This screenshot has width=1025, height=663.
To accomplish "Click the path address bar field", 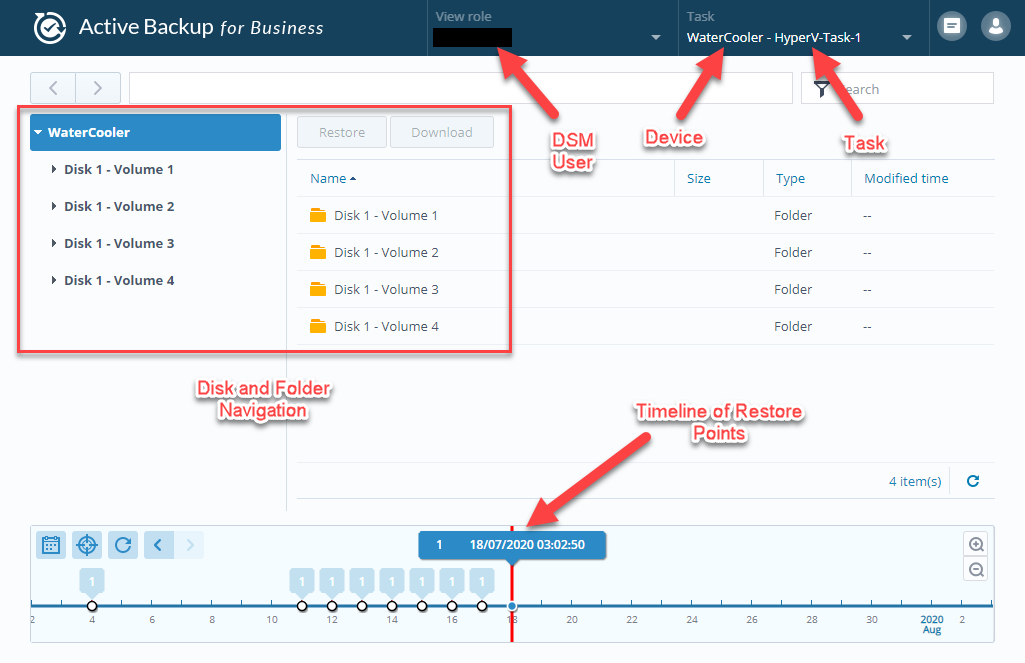I will pos(461,88).
